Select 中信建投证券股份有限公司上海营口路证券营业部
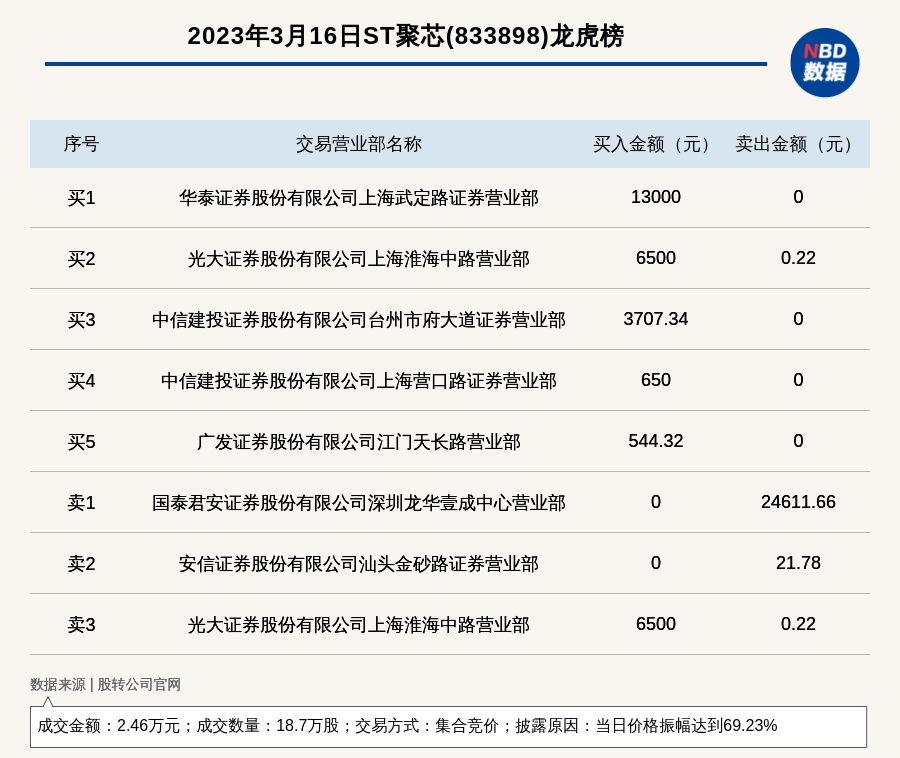 (x=359, y=381)
